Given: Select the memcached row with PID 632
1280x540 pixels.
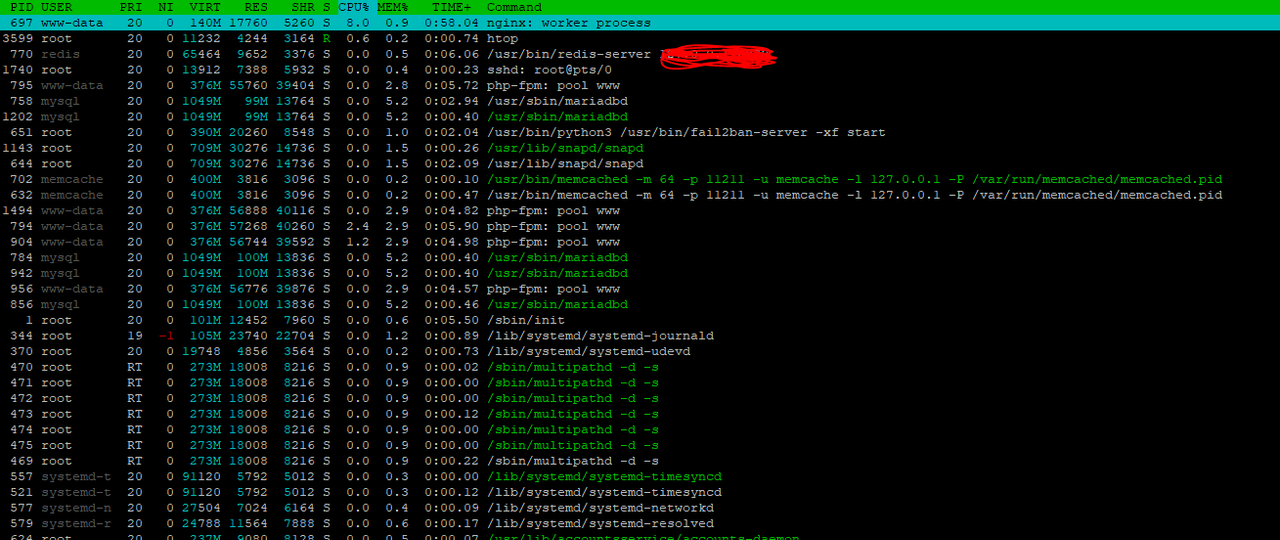Looking at the screenshot, I should 640,195.
